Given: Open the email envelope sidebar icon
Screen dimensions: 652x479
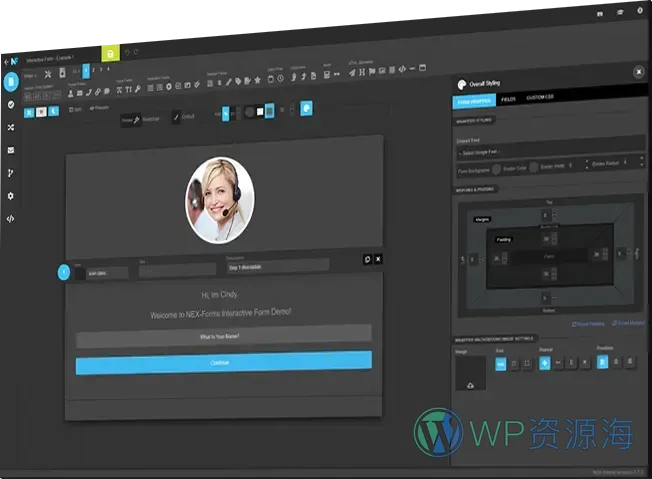Looking at the screenshot, I should tap(11, 150).
